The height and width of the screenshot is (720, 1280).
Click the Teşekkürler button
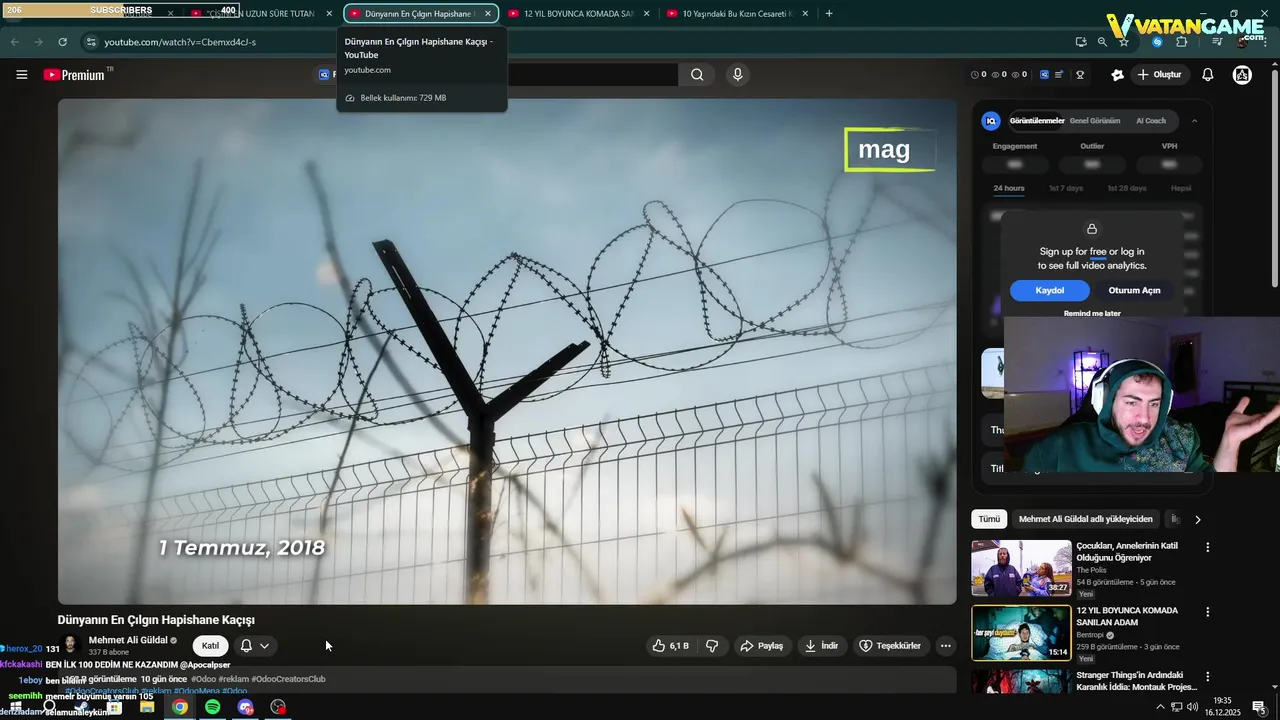click(x=890, y=646)
